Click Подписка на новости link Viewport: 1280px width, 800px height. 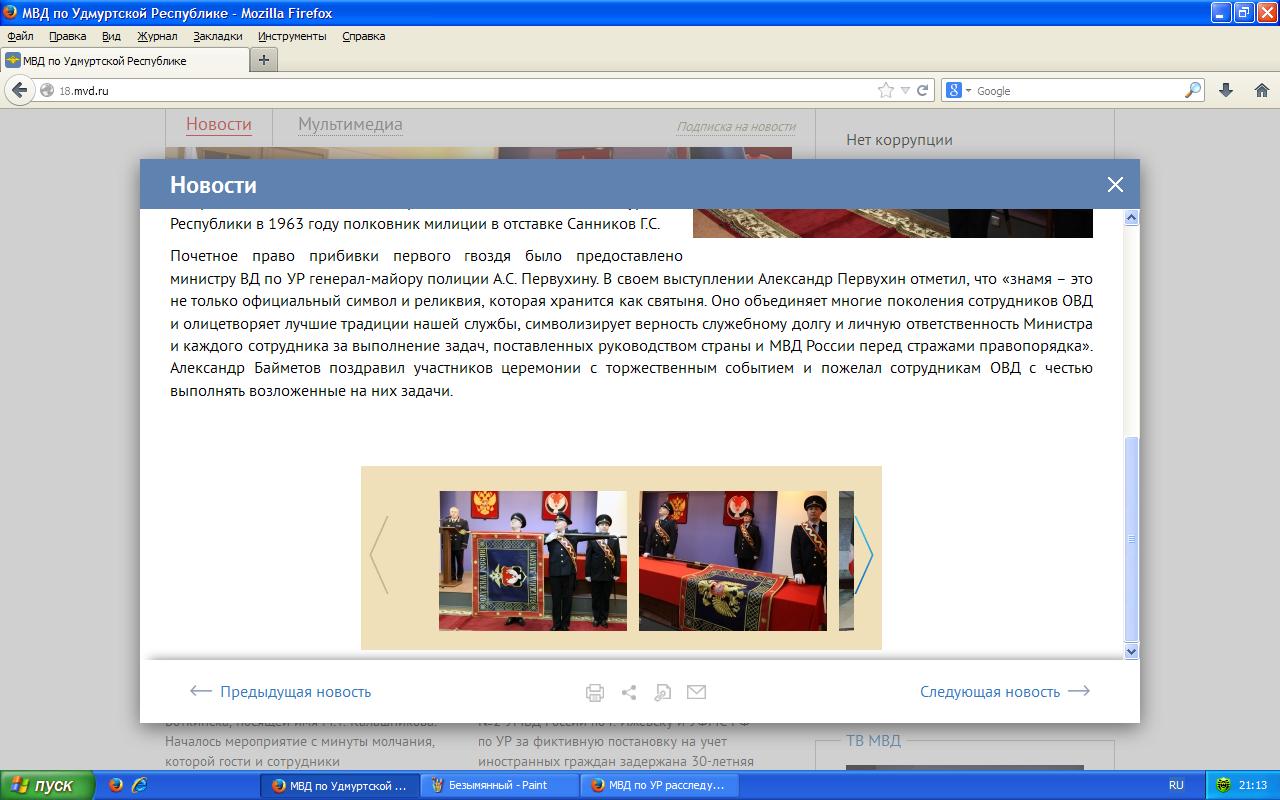pyautogui.click(x=736, y=126)
